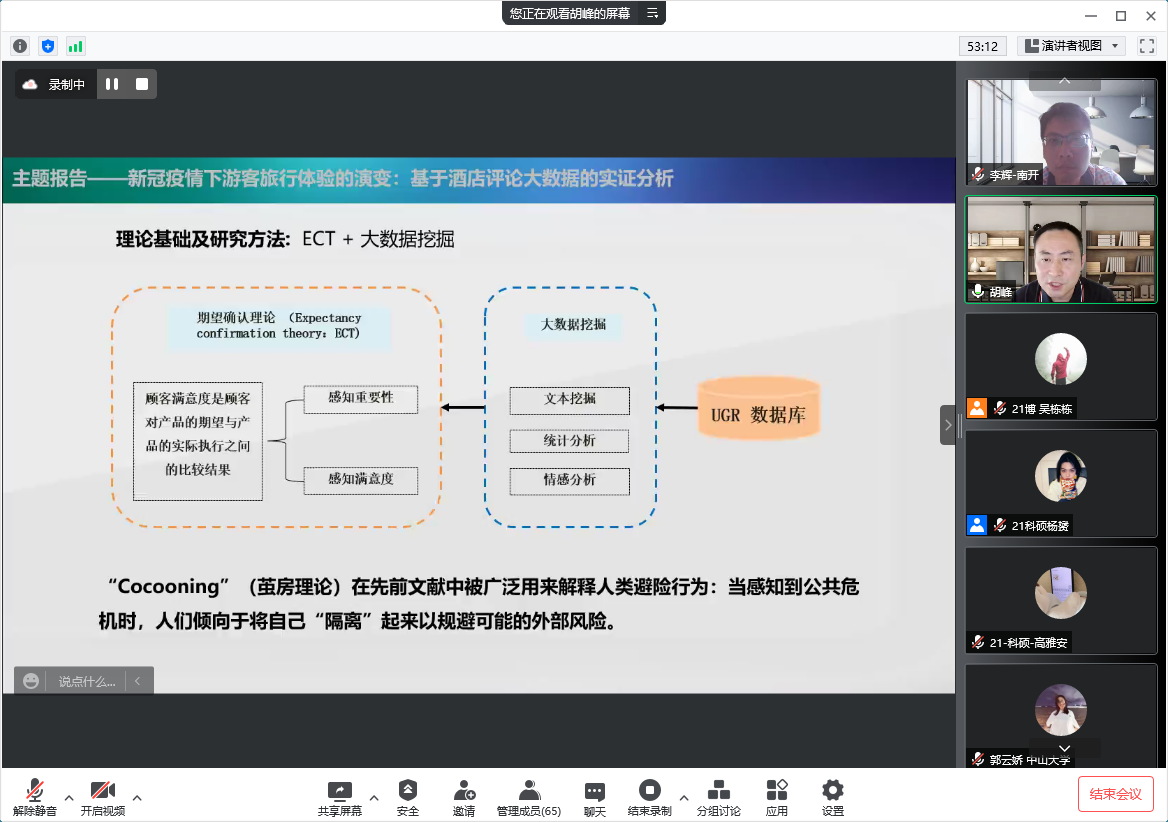The width and height of the screenshot is (1168, 822).
Task: Click the 说点什么 comment input field
Action: (x=86, y=681)
